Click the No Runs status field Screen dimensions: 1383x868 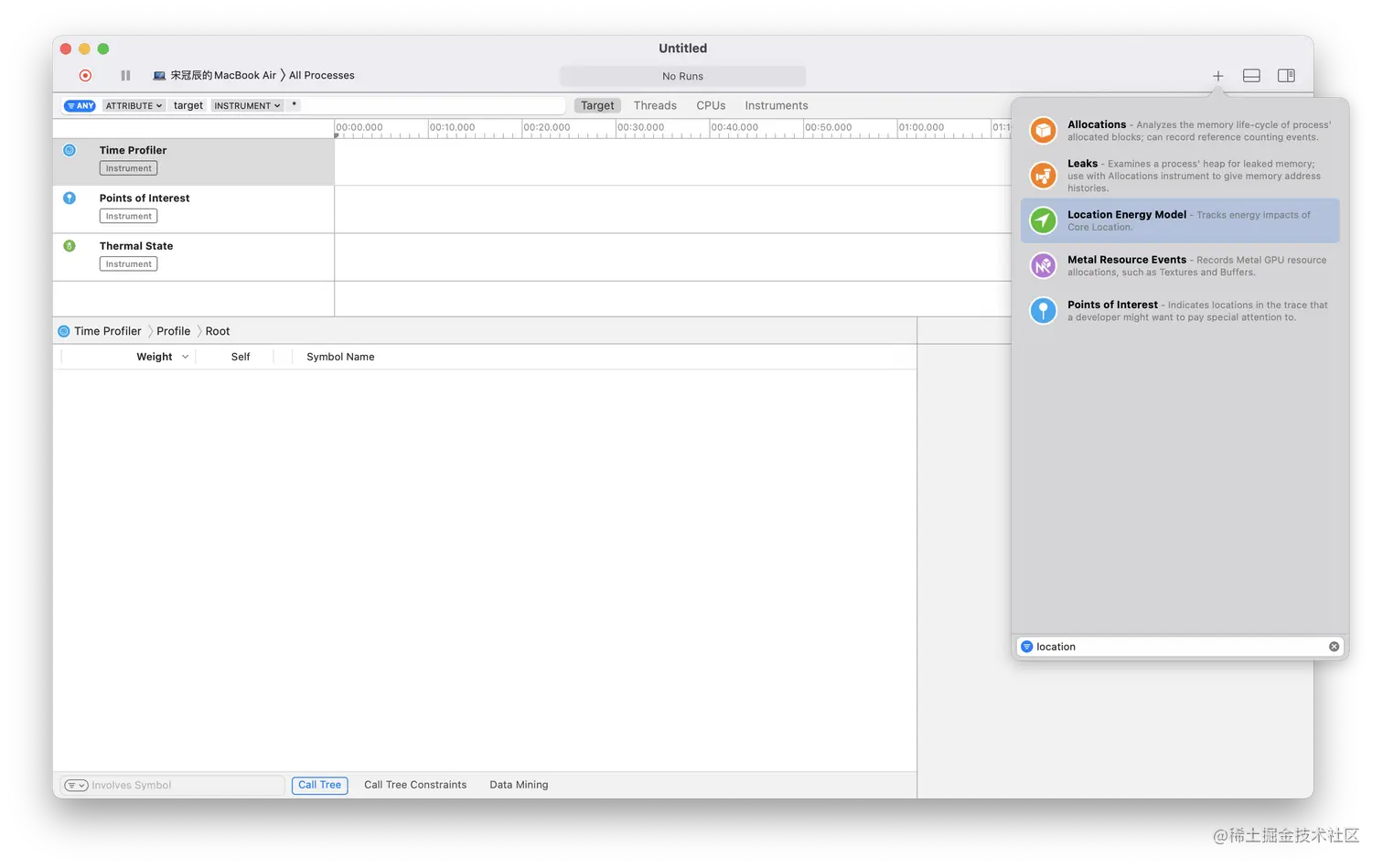point(683,76)
